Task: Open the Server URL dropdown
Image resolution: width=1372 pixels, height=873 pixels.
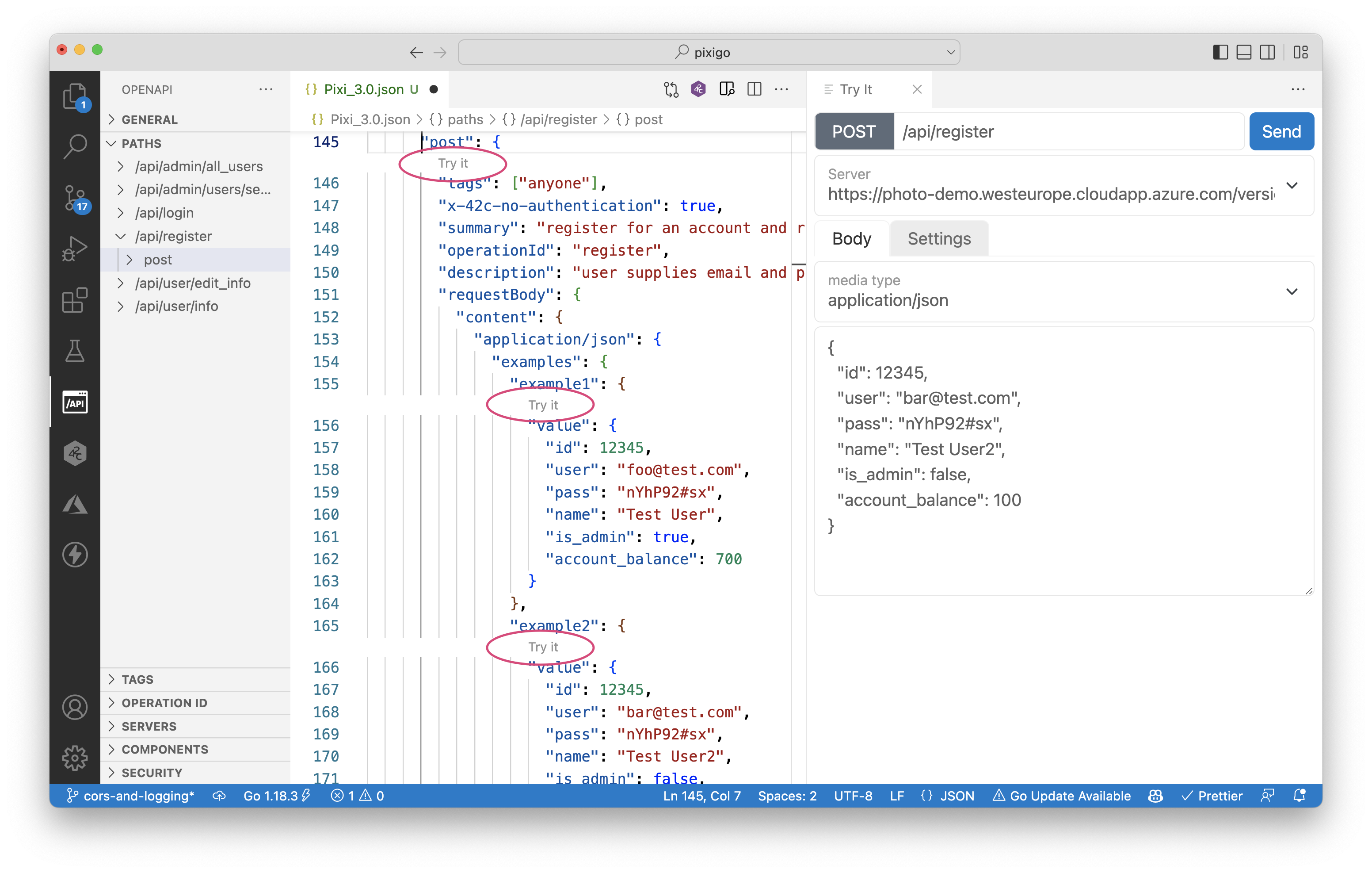Action: (1292, 185)
